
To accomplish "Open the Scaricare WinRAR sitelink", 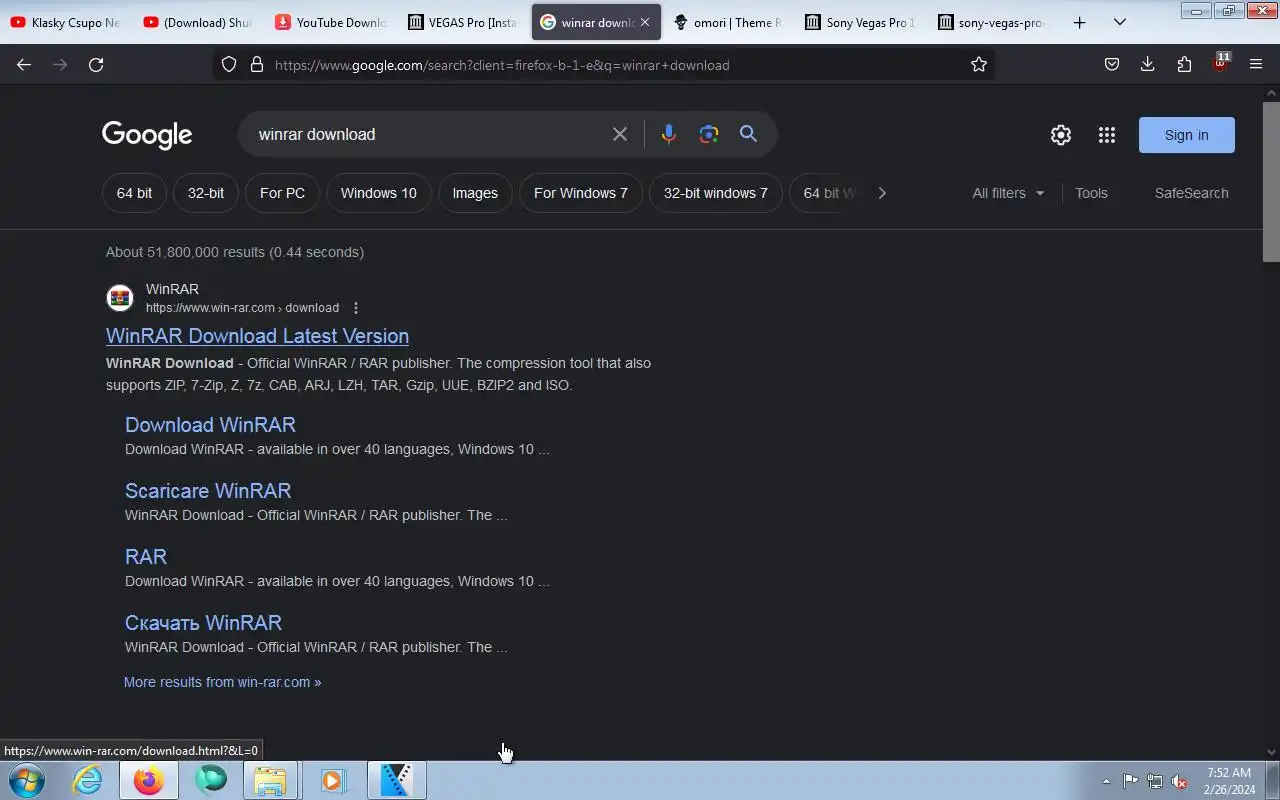I will click(x=208, y=491).
